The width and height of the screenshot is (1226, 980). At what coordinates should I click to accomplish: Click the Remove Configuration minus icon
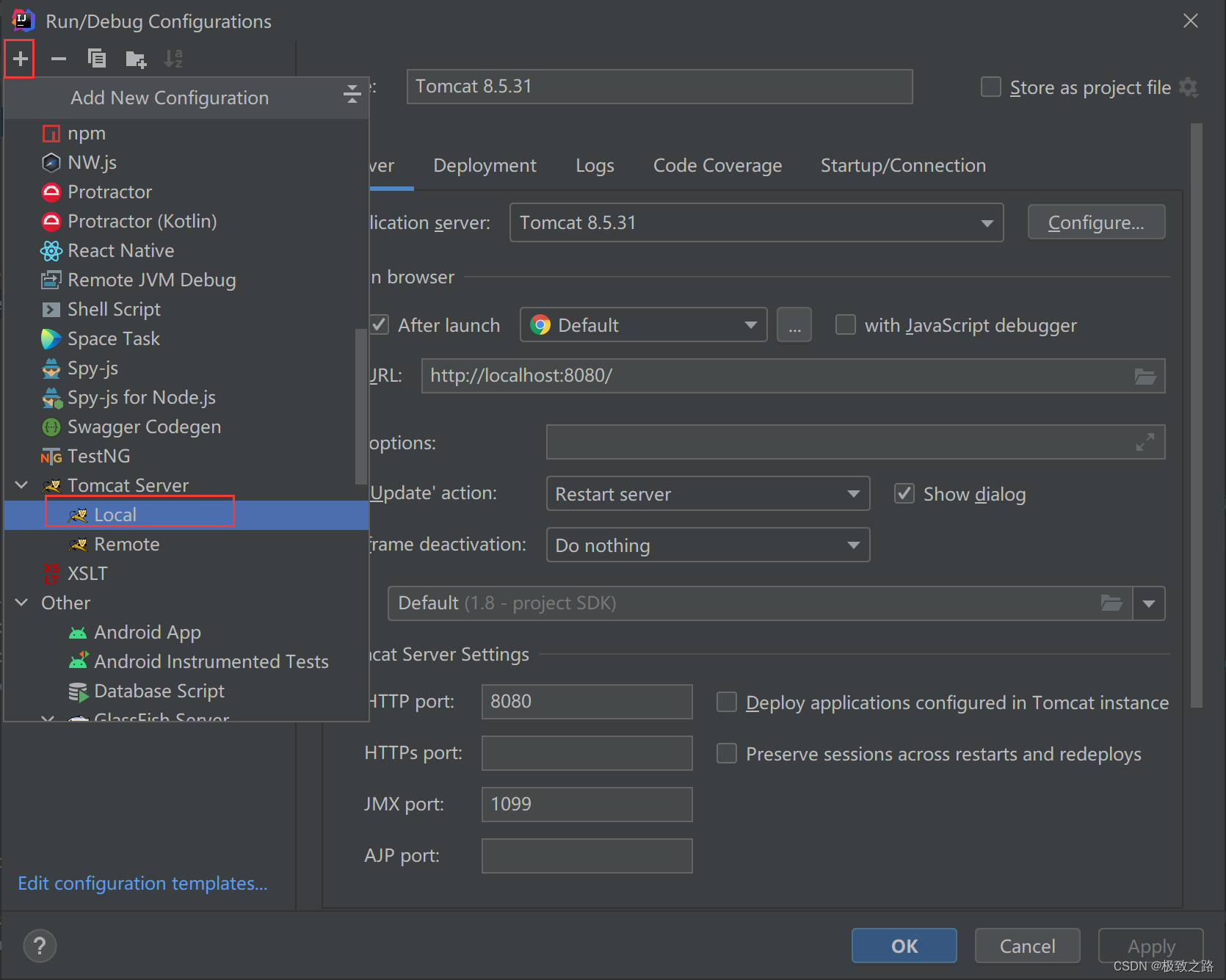pos(59,59)
